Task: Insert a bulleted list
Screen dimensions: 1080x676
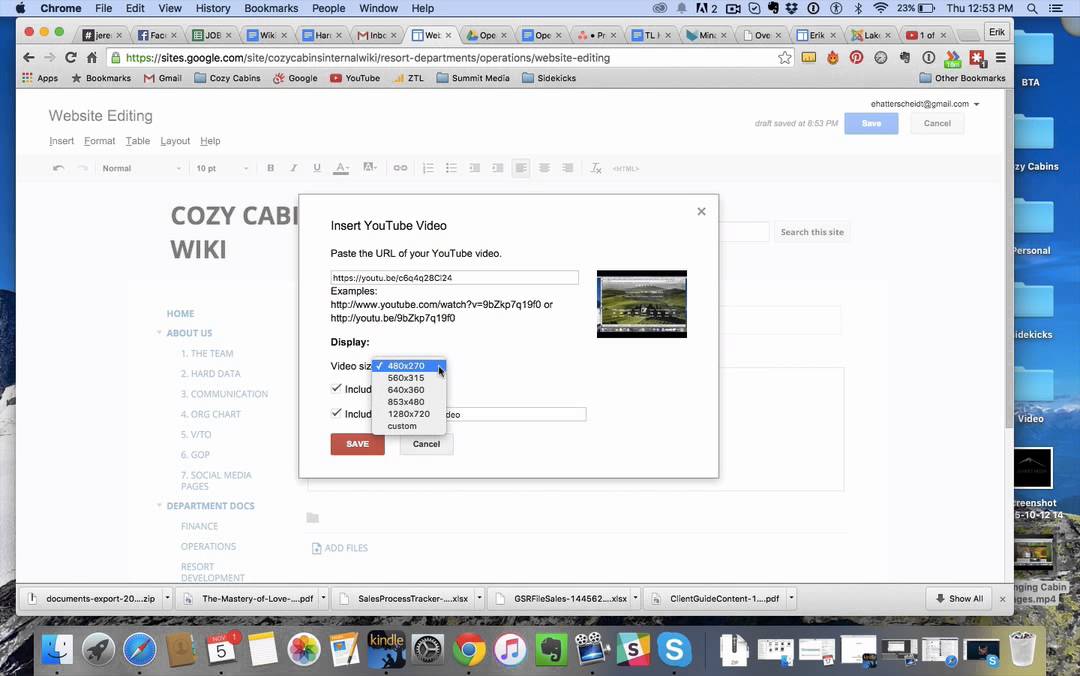Action: pyautogui.click(x=451, y=168)
